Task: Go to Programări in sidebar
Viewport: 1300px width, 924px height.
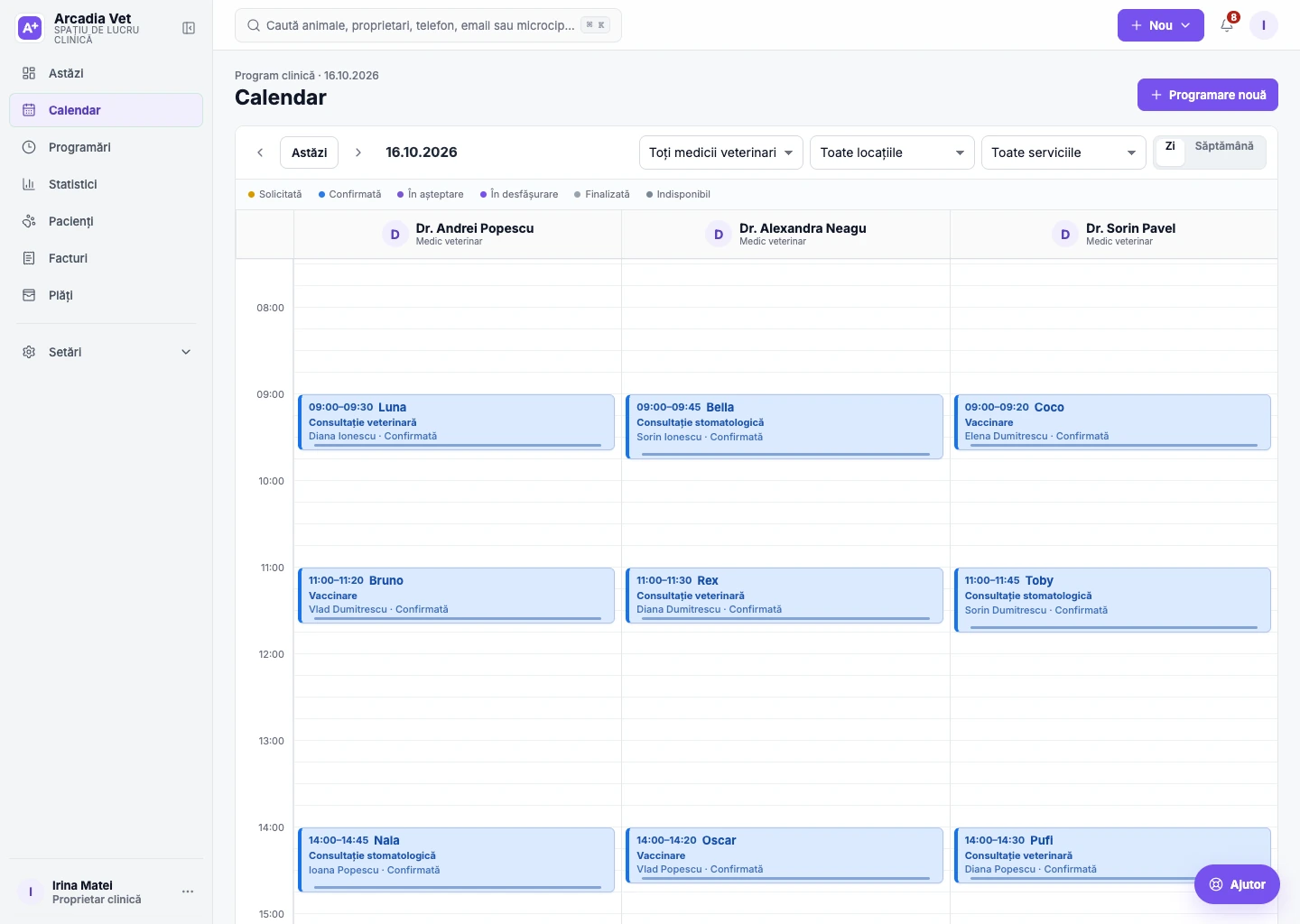Action: click(x=106, y=147)
